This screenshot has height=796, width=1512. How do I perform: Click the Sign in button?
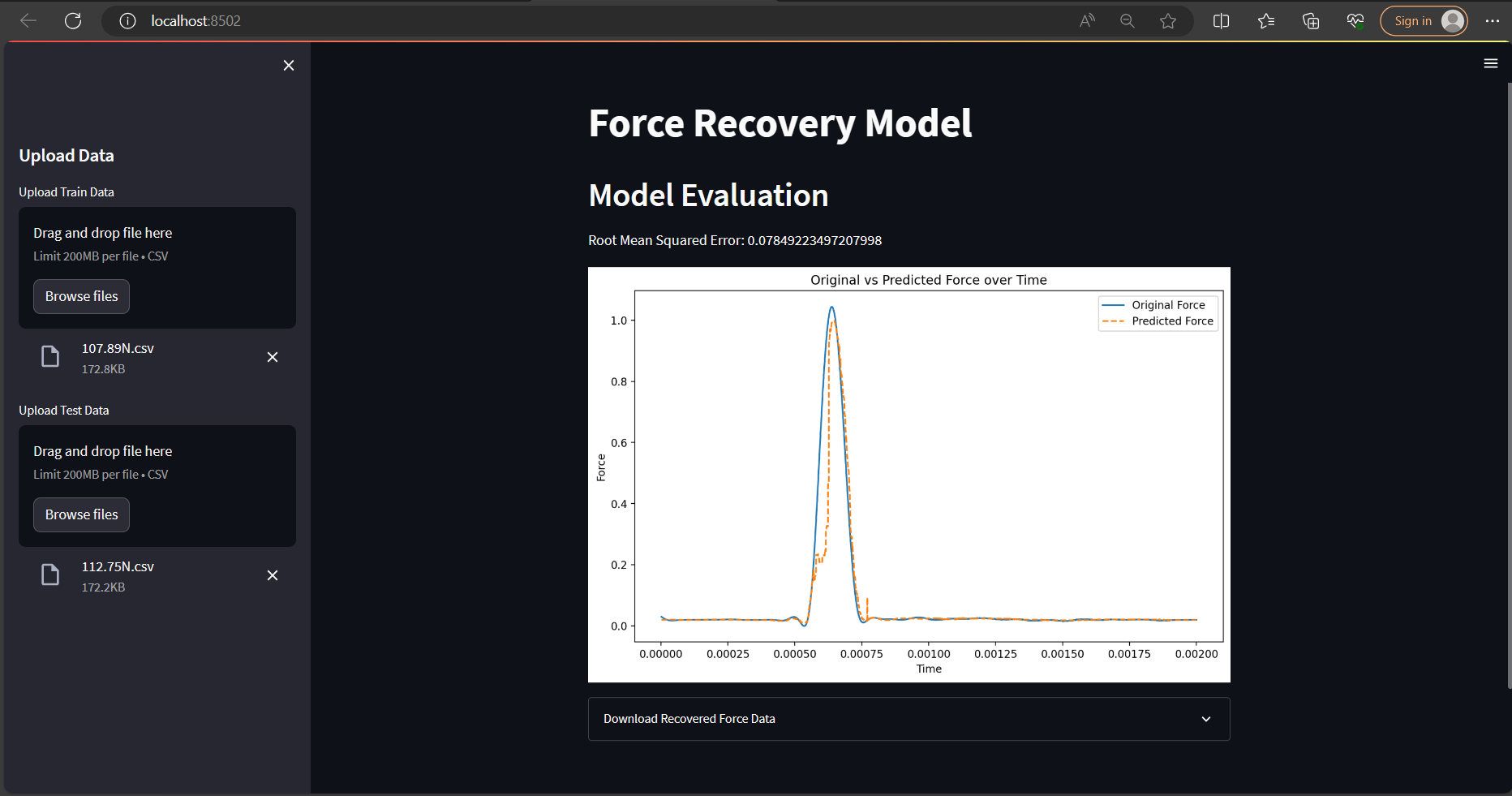1424,21
